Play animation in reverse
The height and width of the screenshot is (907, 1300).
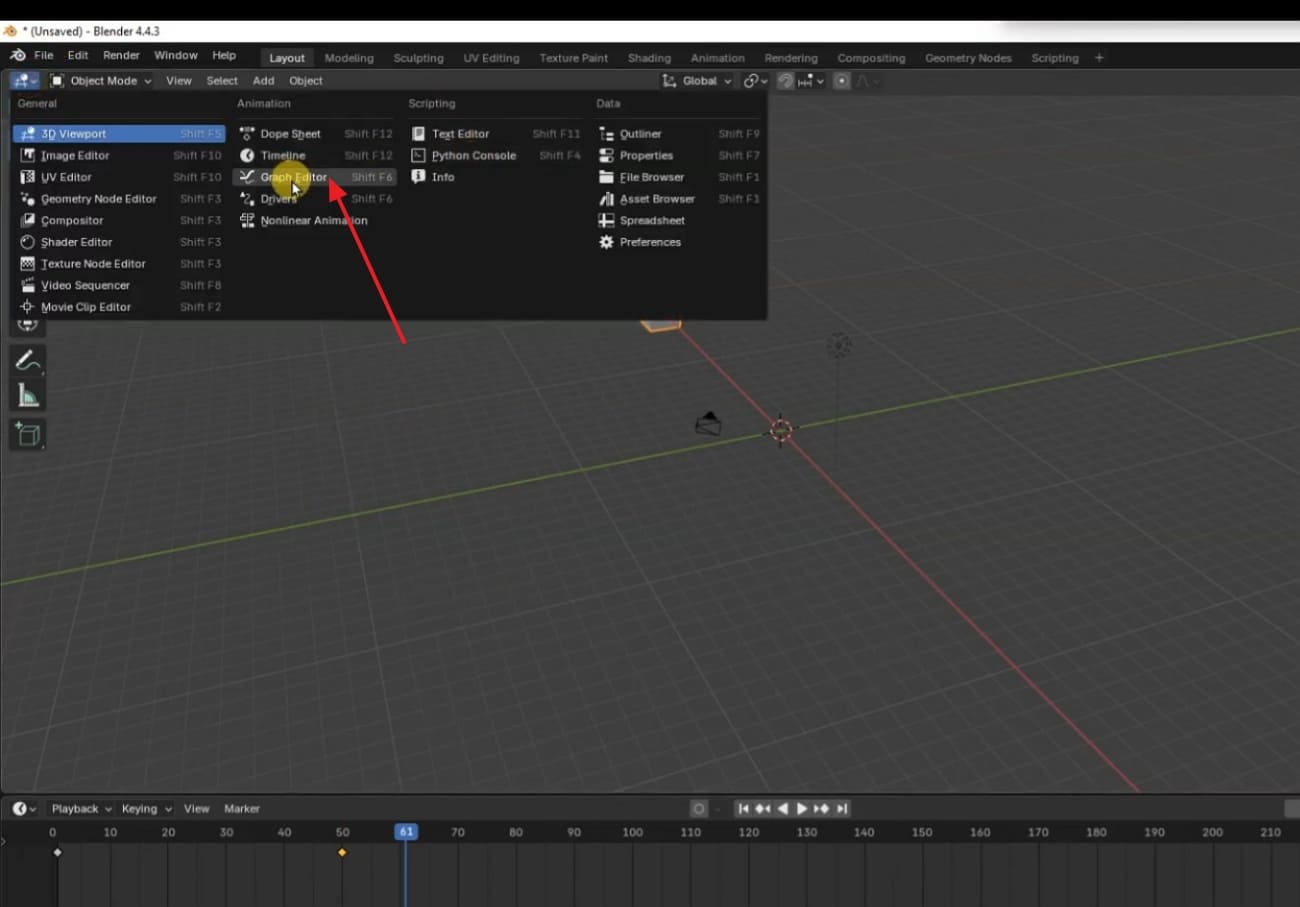[783, 808]
